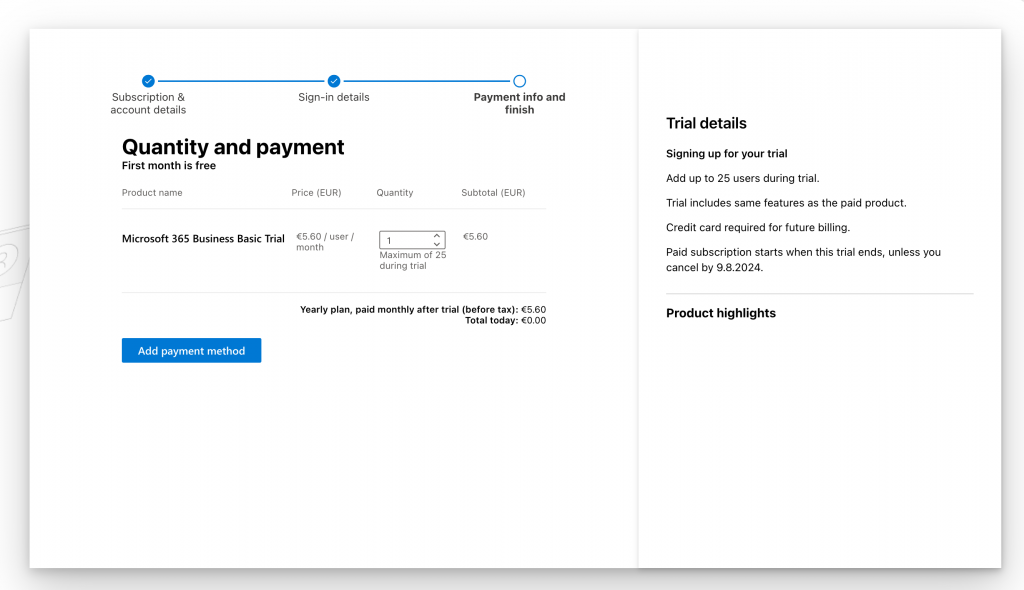Image resolution: width=1024 pixels, height=590 pixels.
Task: Click the Quantity column header
Action: 395,193
